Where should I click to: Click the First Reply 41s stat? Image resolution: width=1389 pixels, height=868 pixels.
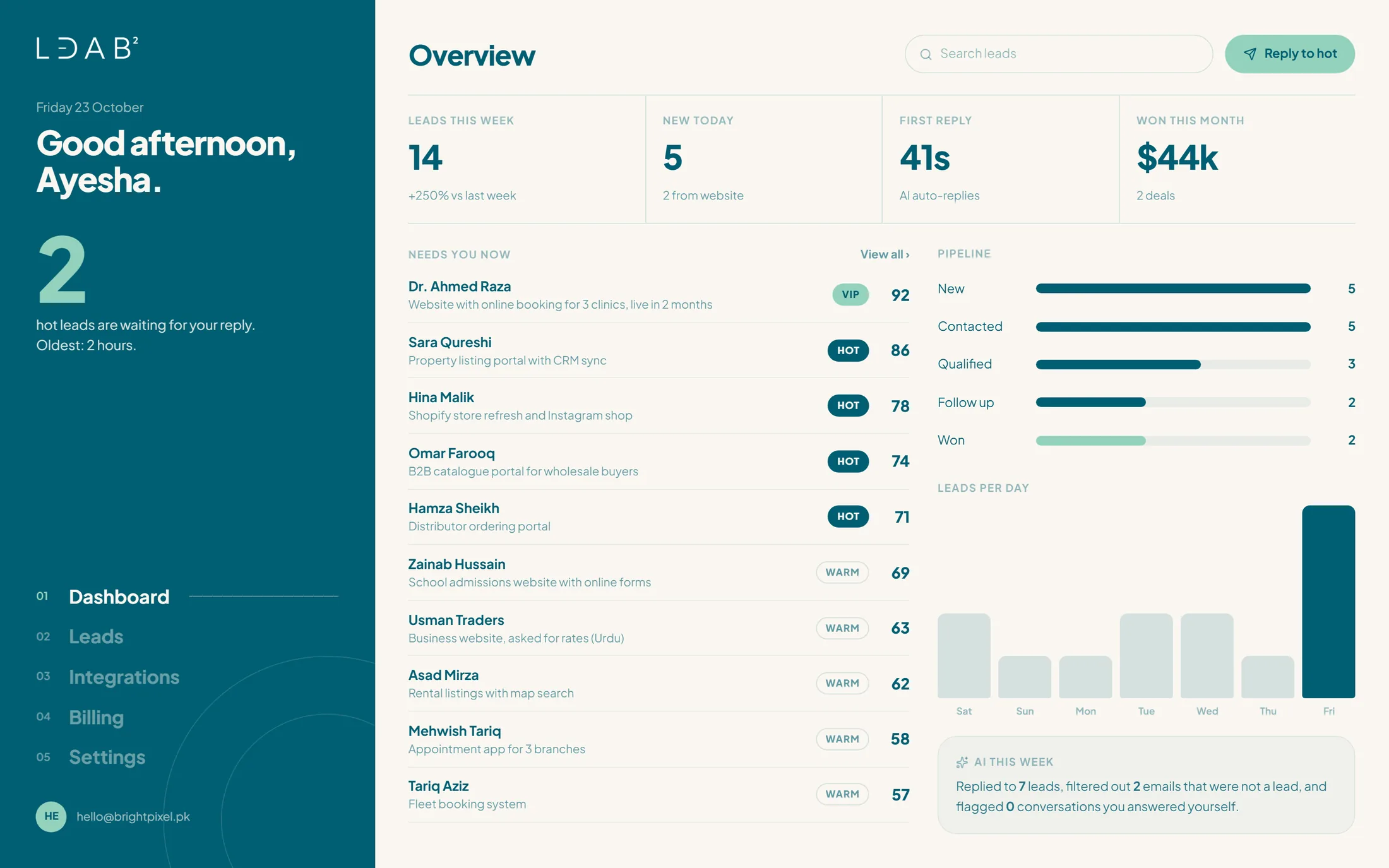click(1001, 159)
